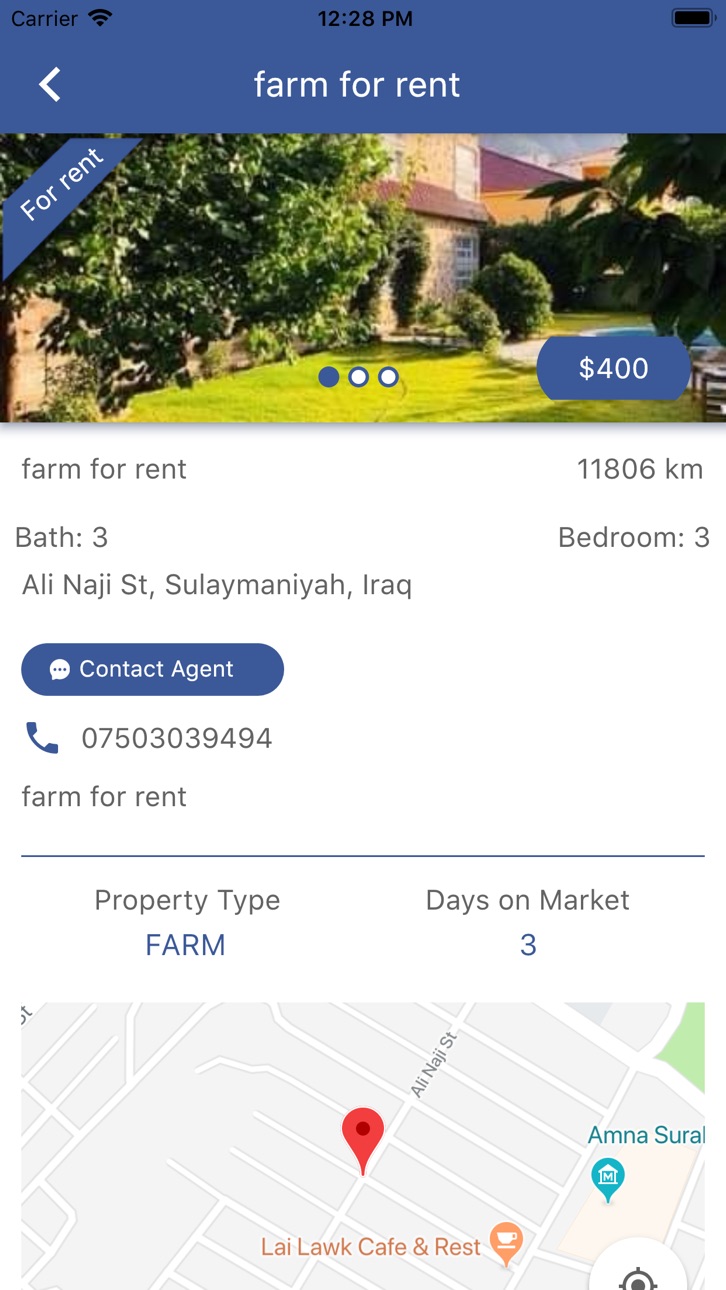Go back using the header arrow

(50, 85)
